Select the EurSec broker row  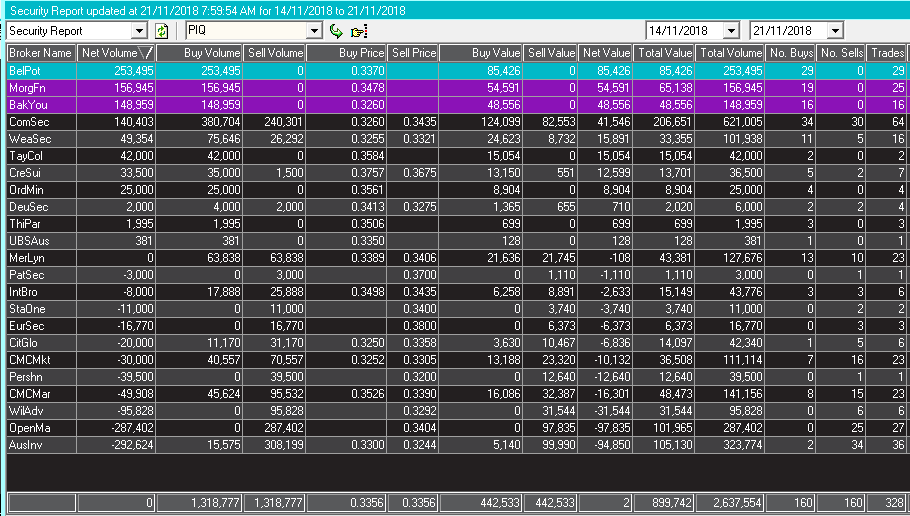(x=456, y=326)
